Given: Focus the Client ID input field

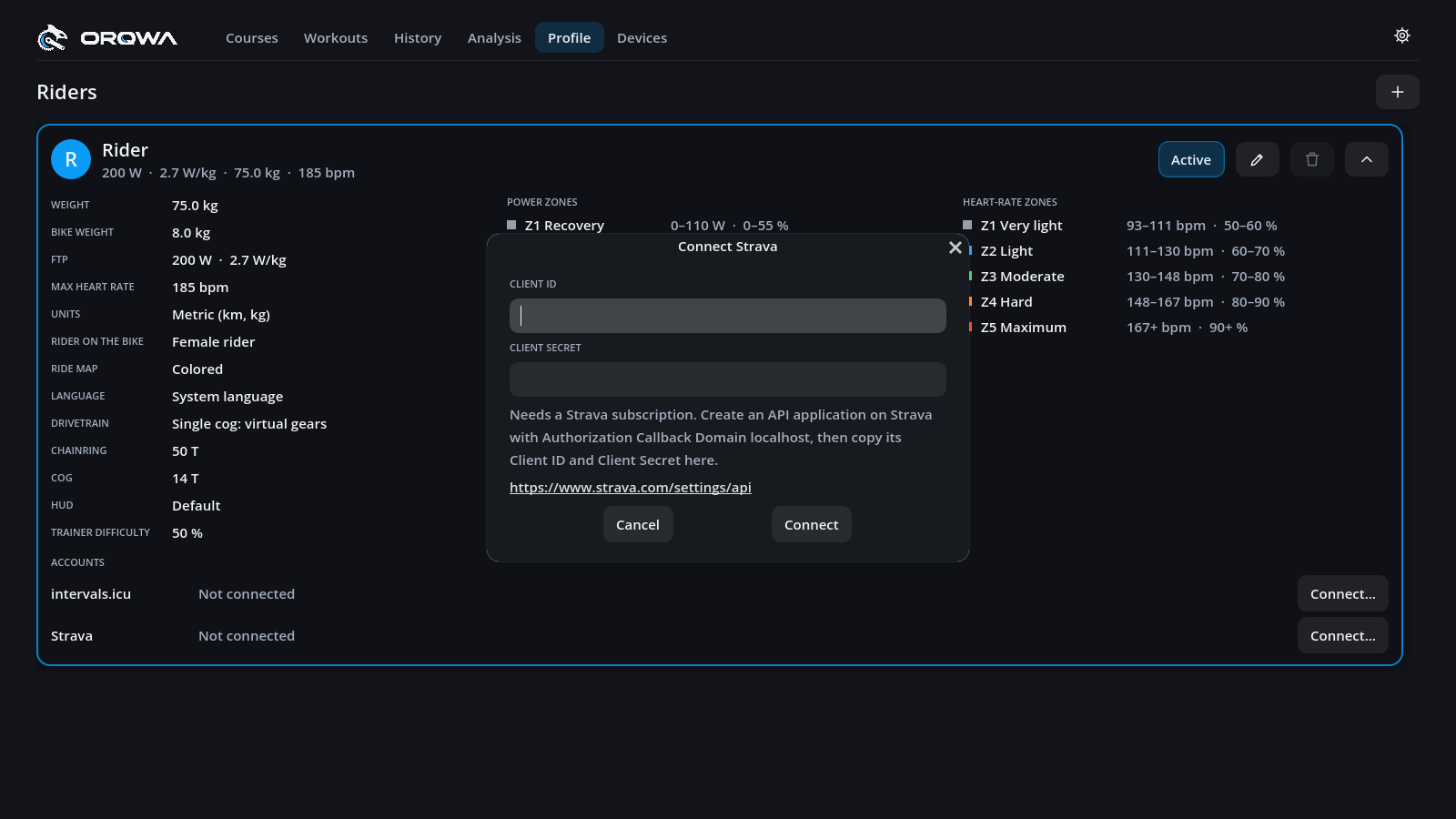Looking at the screenshot, I should pos(728,316).
